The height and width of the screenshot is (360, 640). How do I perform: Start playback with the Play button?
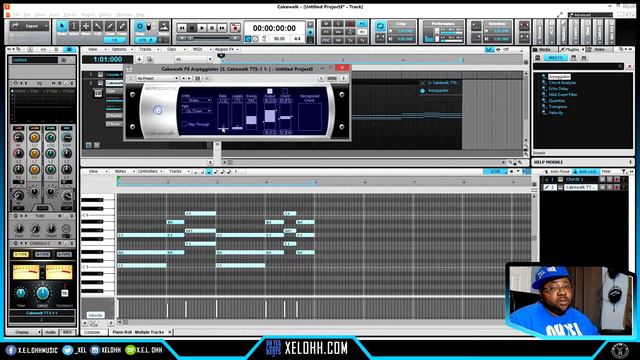coord(202,28)
